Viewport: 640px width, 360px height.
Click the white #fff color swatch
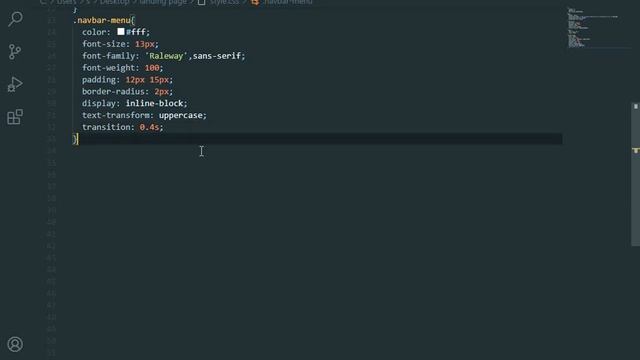121,31
